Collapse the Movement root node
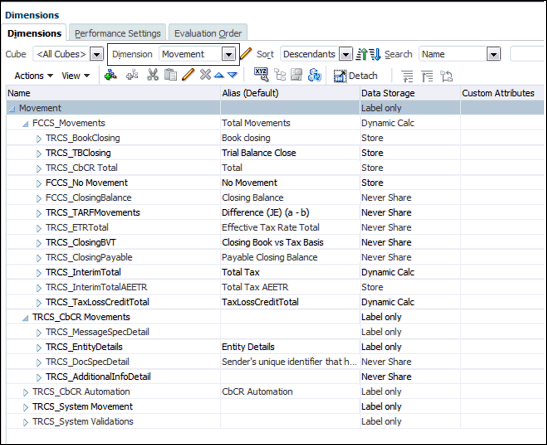This screenshot has height=445, width=547. [12, 109]
